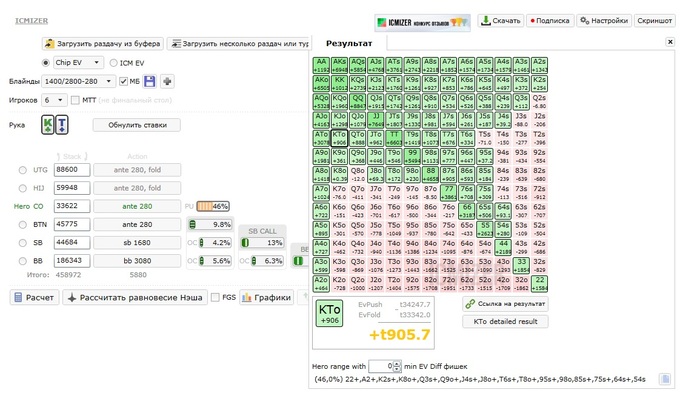Adjust the BTN 9.8% range slider

tap(211, 224)
